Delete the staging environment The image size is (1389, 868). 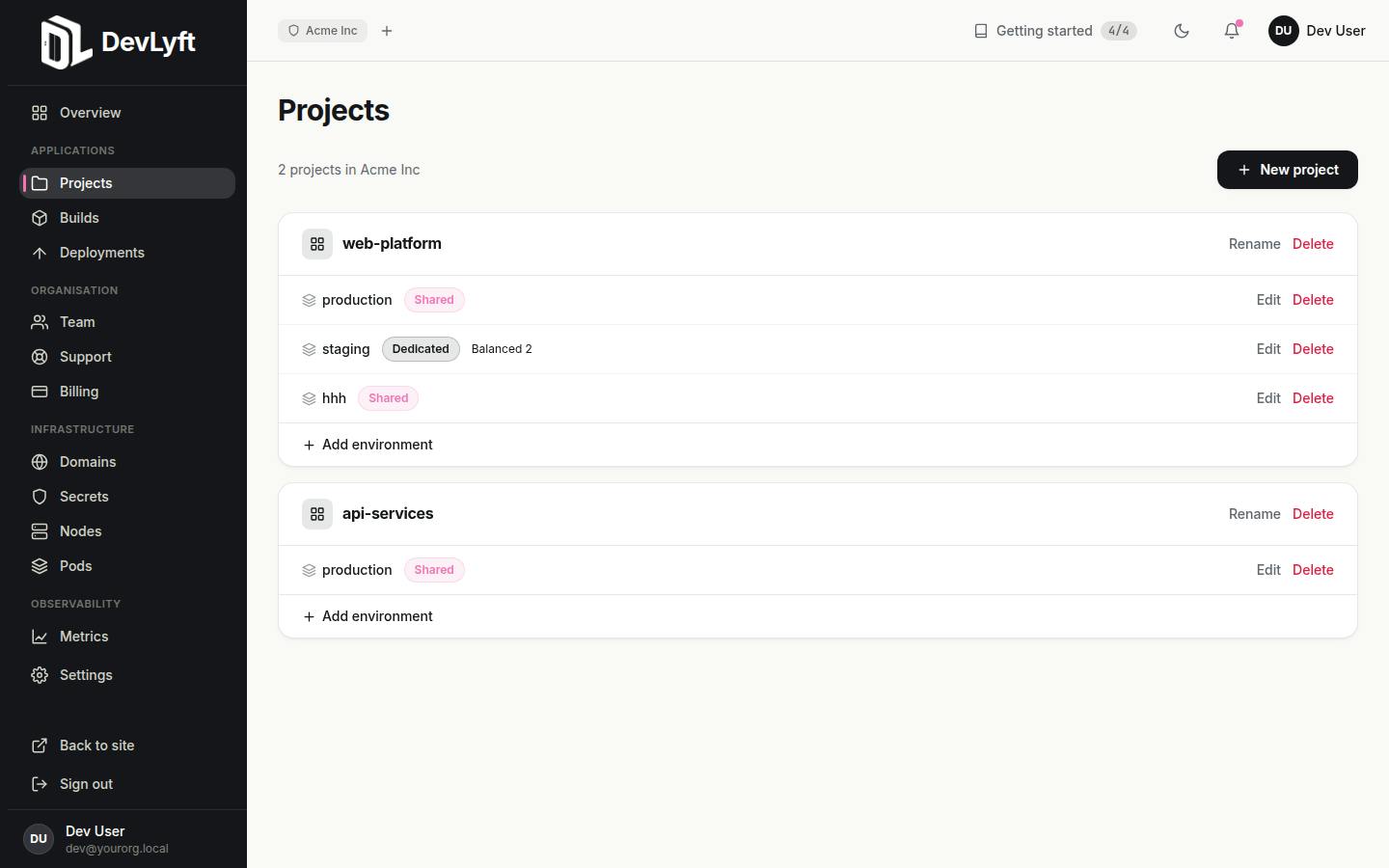pyautogui.click(x=1313, y=349)
